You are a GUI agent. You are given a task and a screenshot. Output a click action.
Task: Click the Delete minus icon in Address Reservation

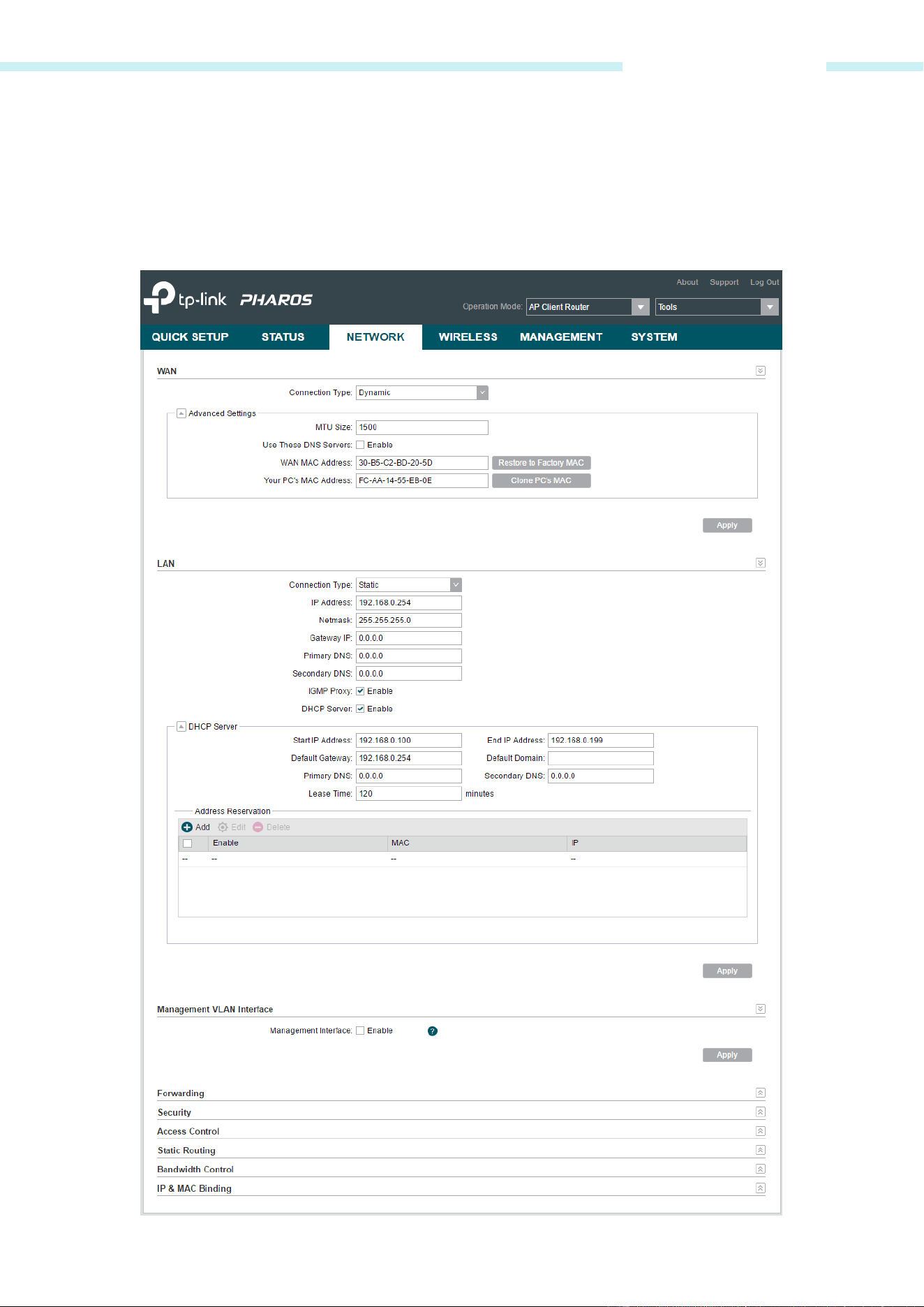tap(258, 827)
